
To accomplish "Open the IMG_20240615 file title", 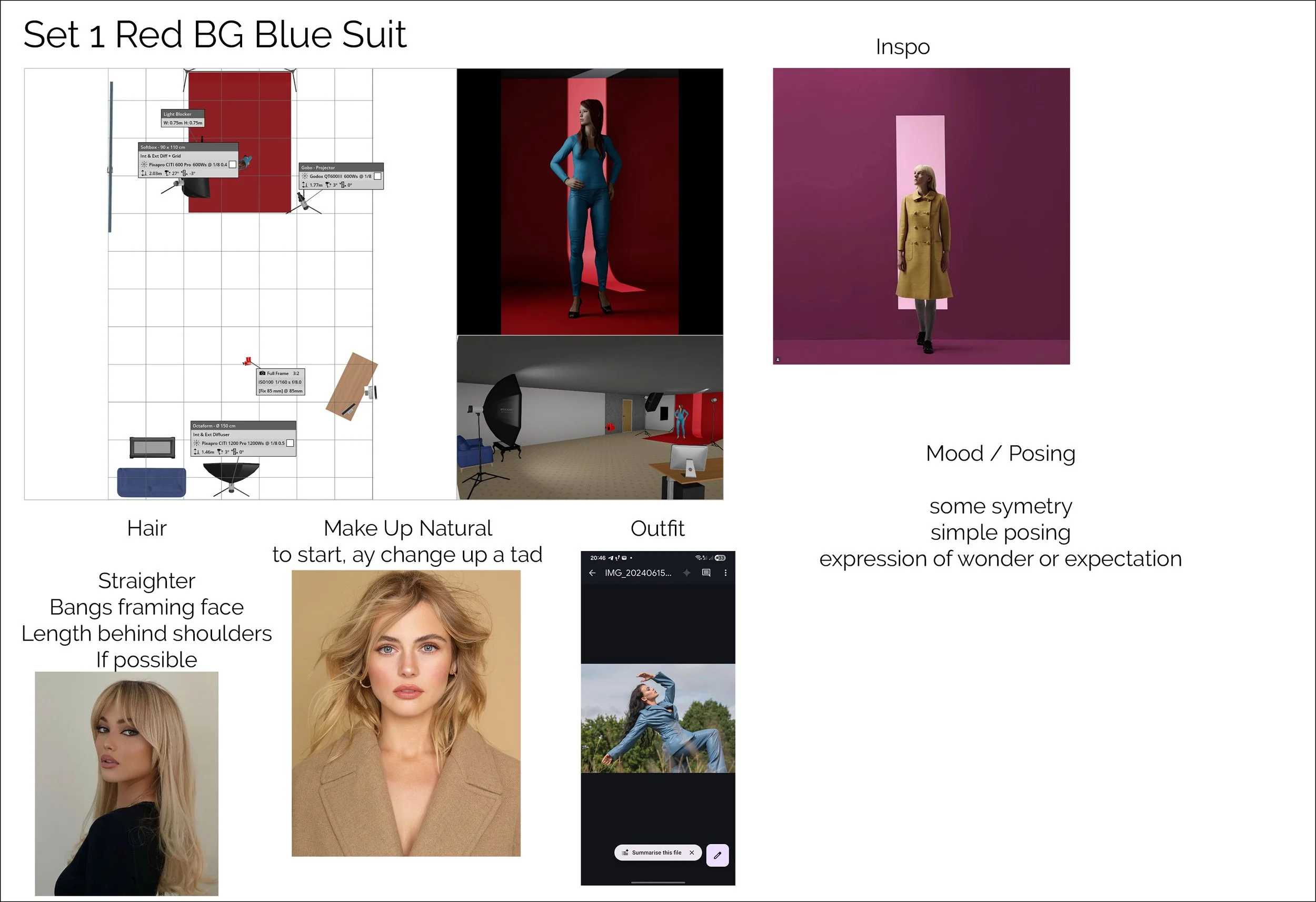I will point(637,573).
